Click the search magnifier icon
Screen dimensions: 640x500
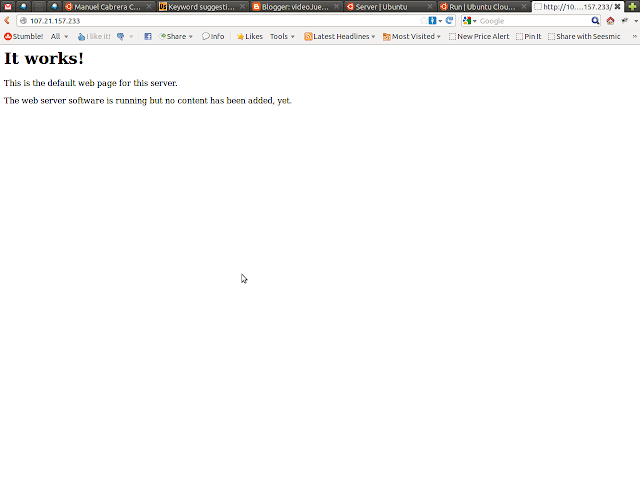595,20
